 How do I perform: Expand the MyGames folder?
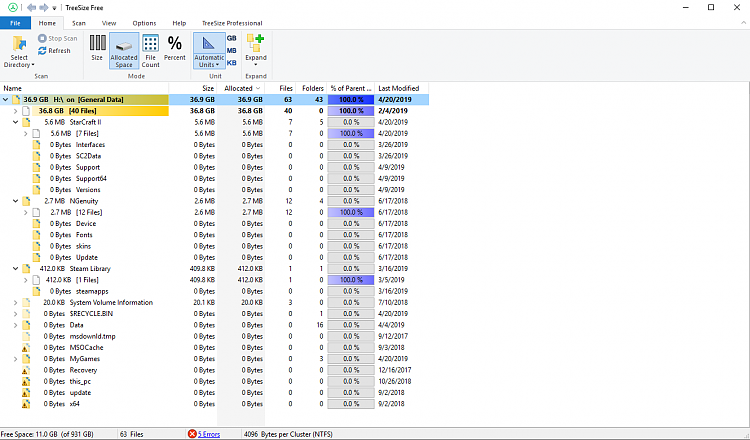click(x=15, y=359)
